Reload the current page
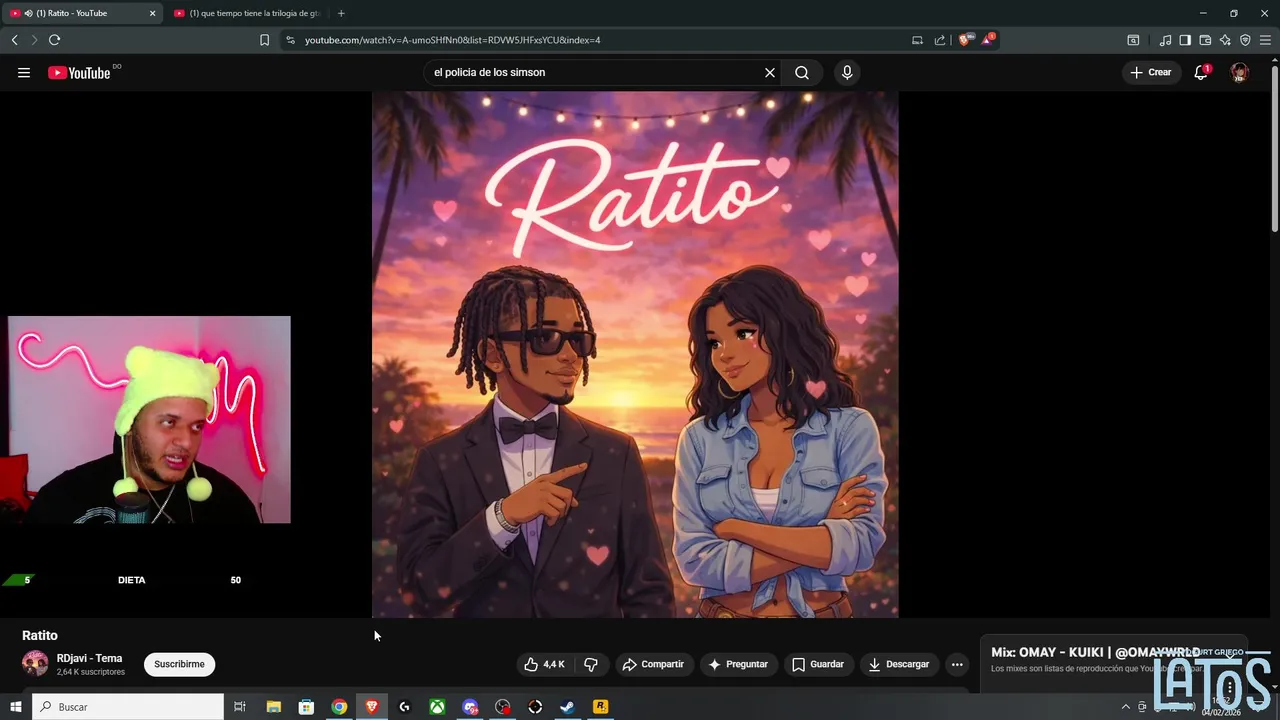Viewport: 1280px width, 720px height. pos(54,40)
